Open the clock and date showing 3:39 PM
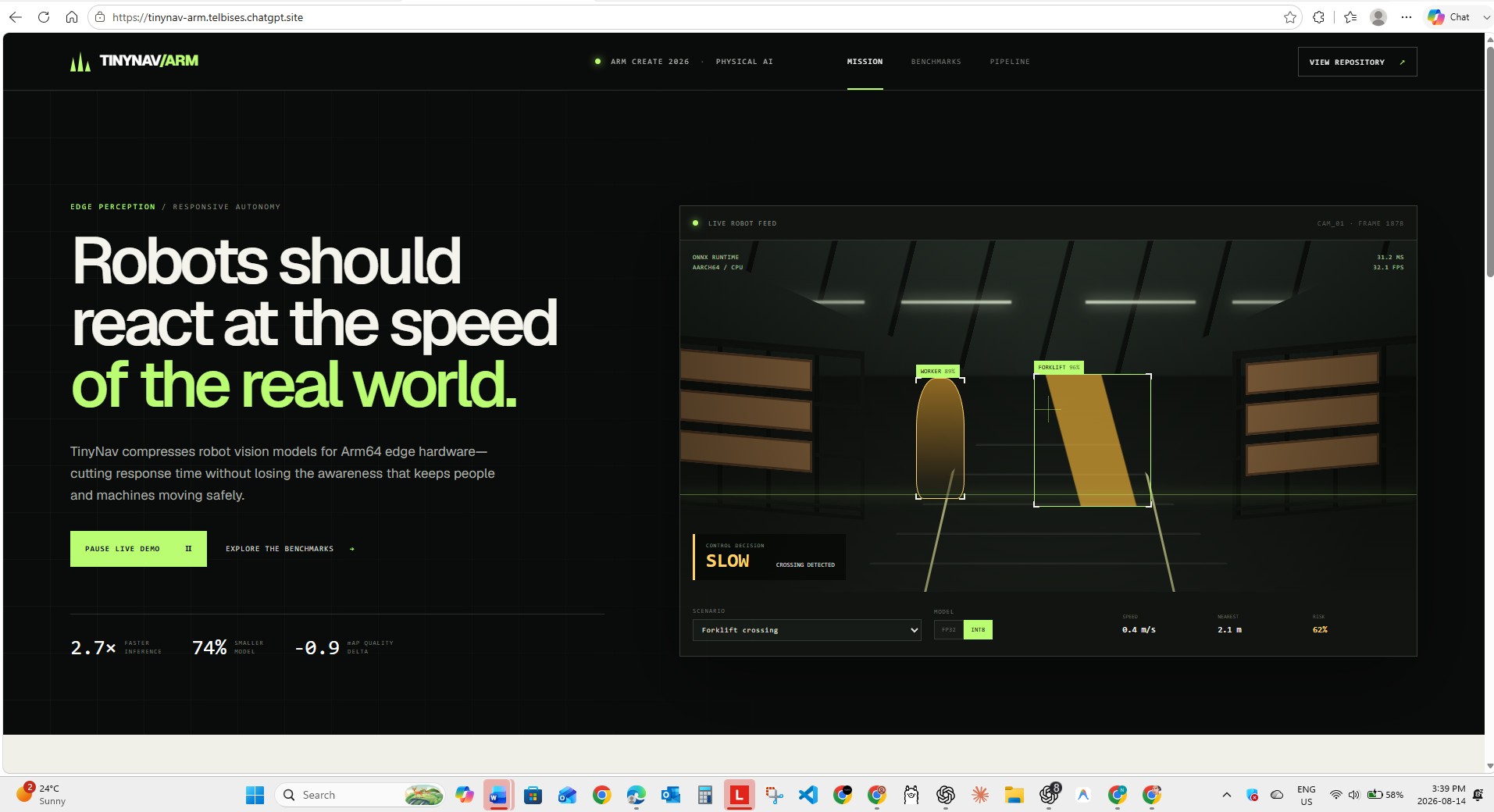This screenshot has height=812, width=1494. click(x=1441, y=795)
